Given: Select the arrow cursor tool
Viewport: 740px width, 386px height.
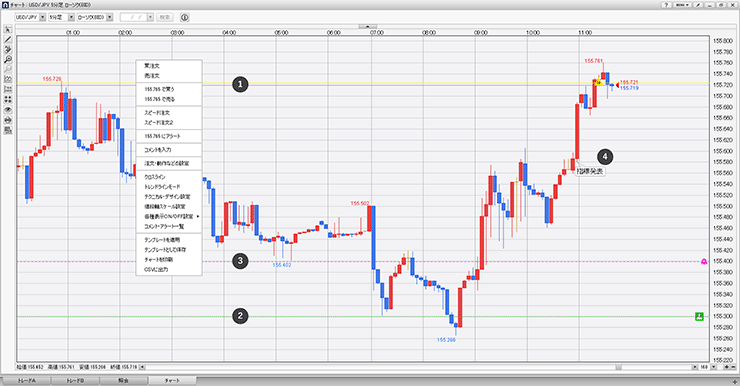Looking at the screenshot, I should (8, 30).
